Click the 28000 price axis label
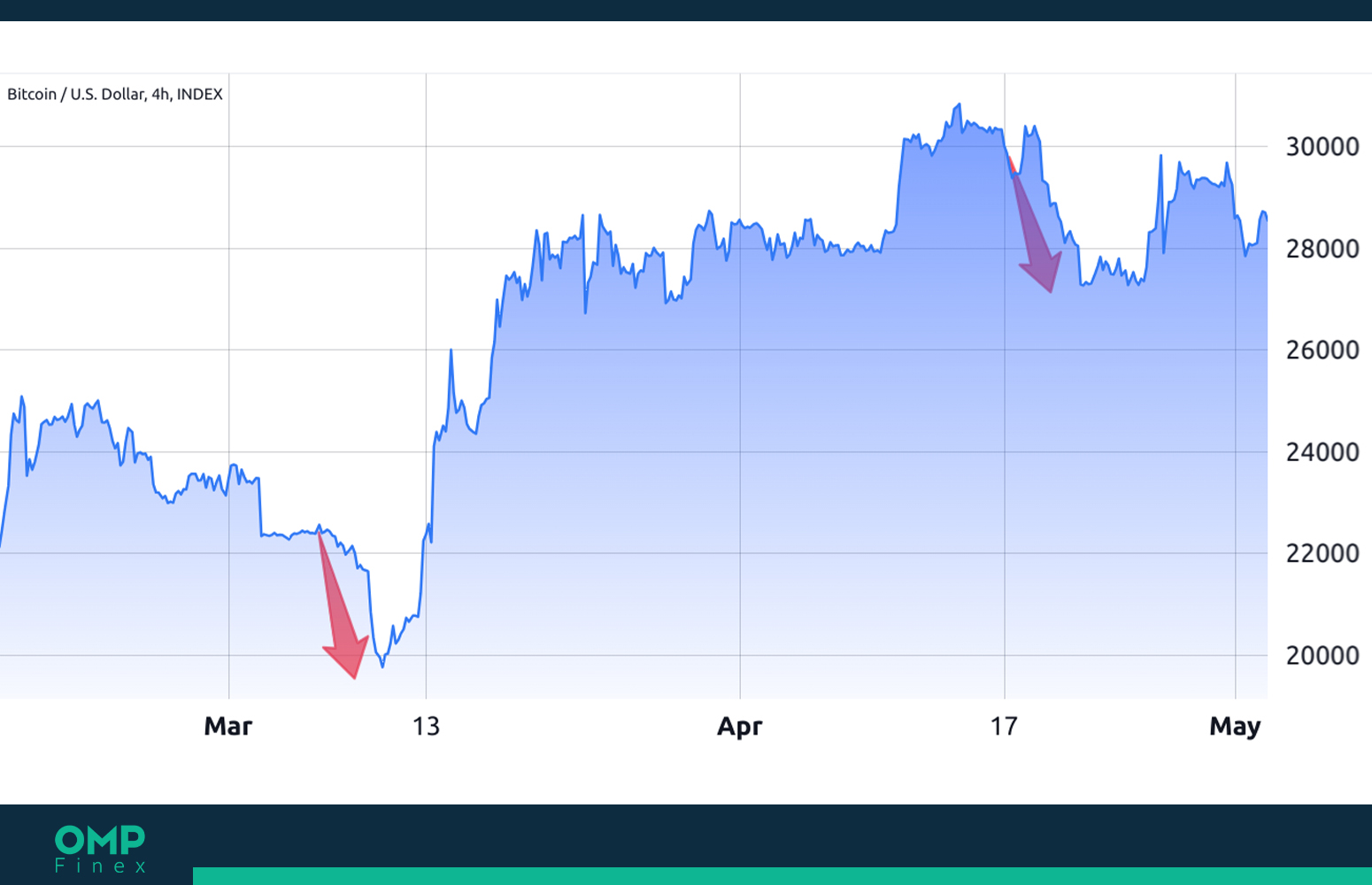The height and width of the screenshot is (885, 1372). pyautogui.click(x=1322, y=249)
